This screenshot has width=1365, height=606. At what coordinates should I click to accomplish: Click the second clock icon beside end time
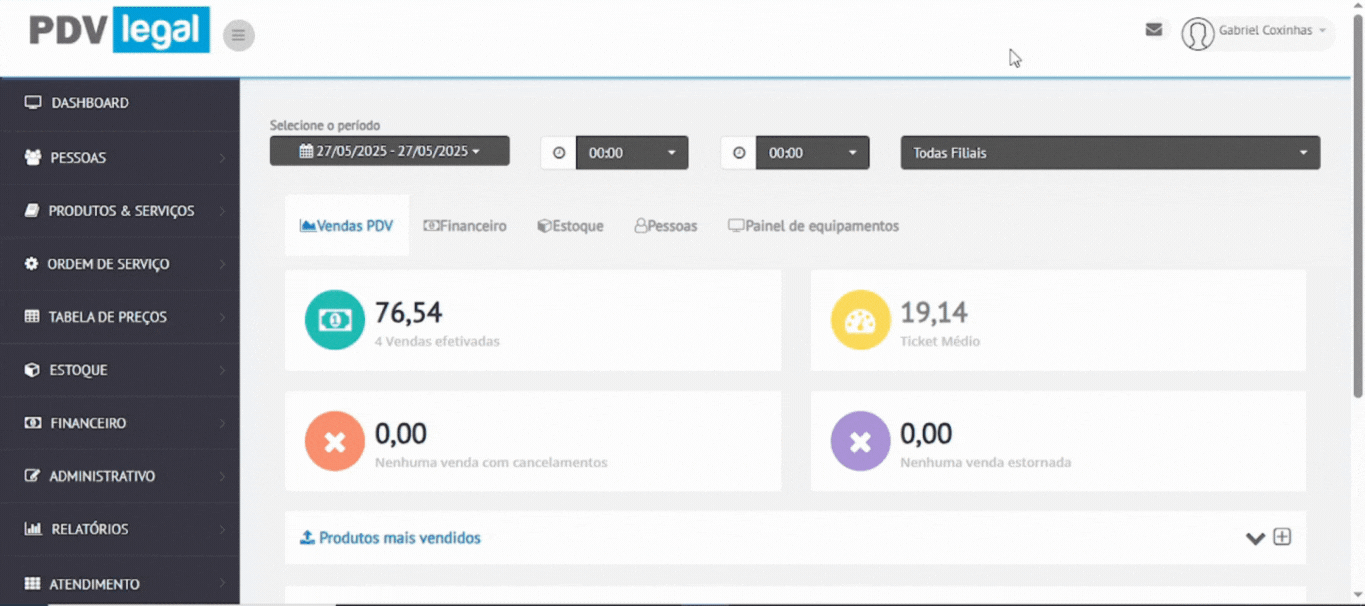[x=739, y=153]
